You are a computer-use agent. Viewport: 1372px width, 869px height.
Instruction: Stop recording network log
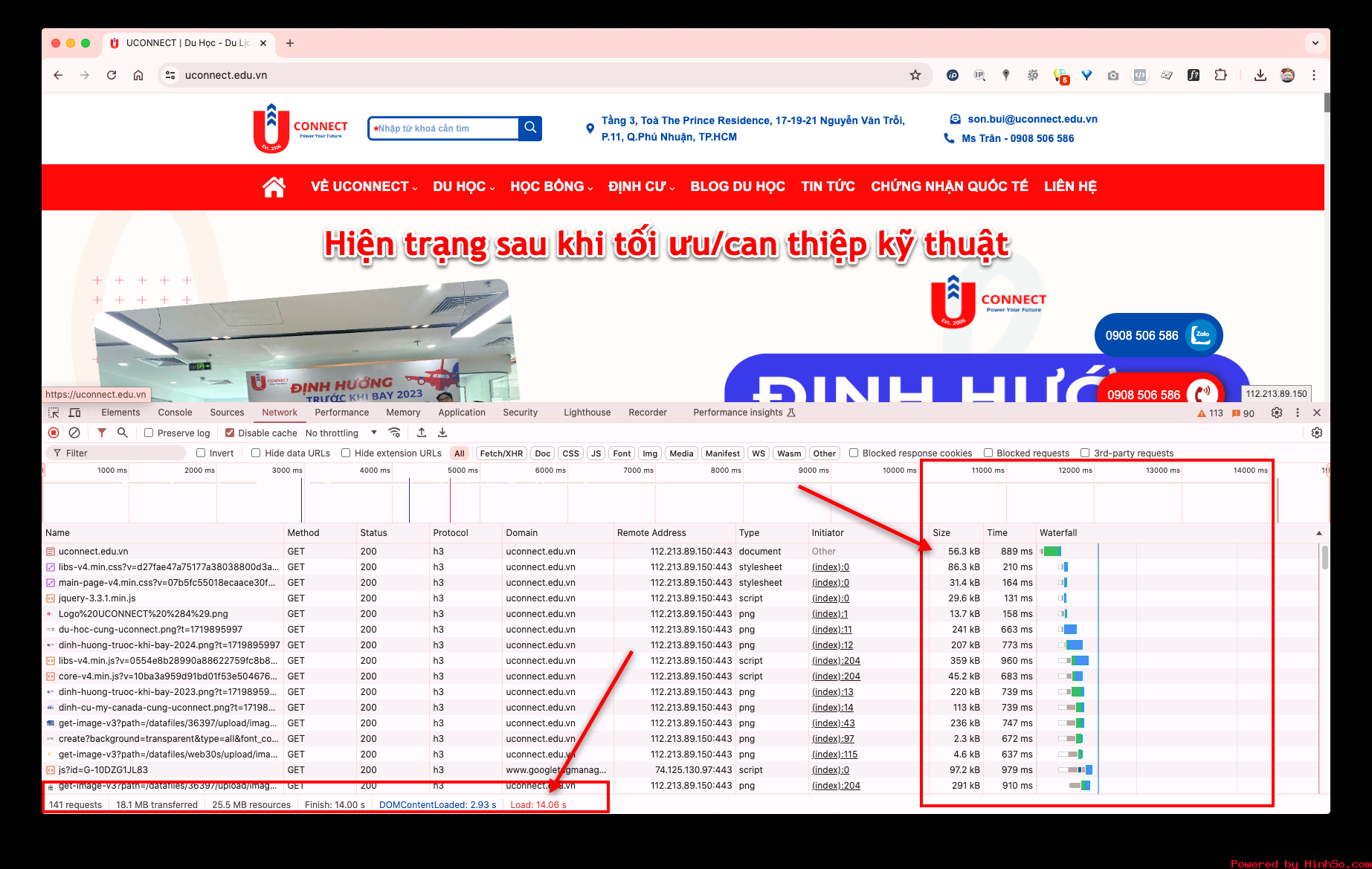(x=54, y=433)
